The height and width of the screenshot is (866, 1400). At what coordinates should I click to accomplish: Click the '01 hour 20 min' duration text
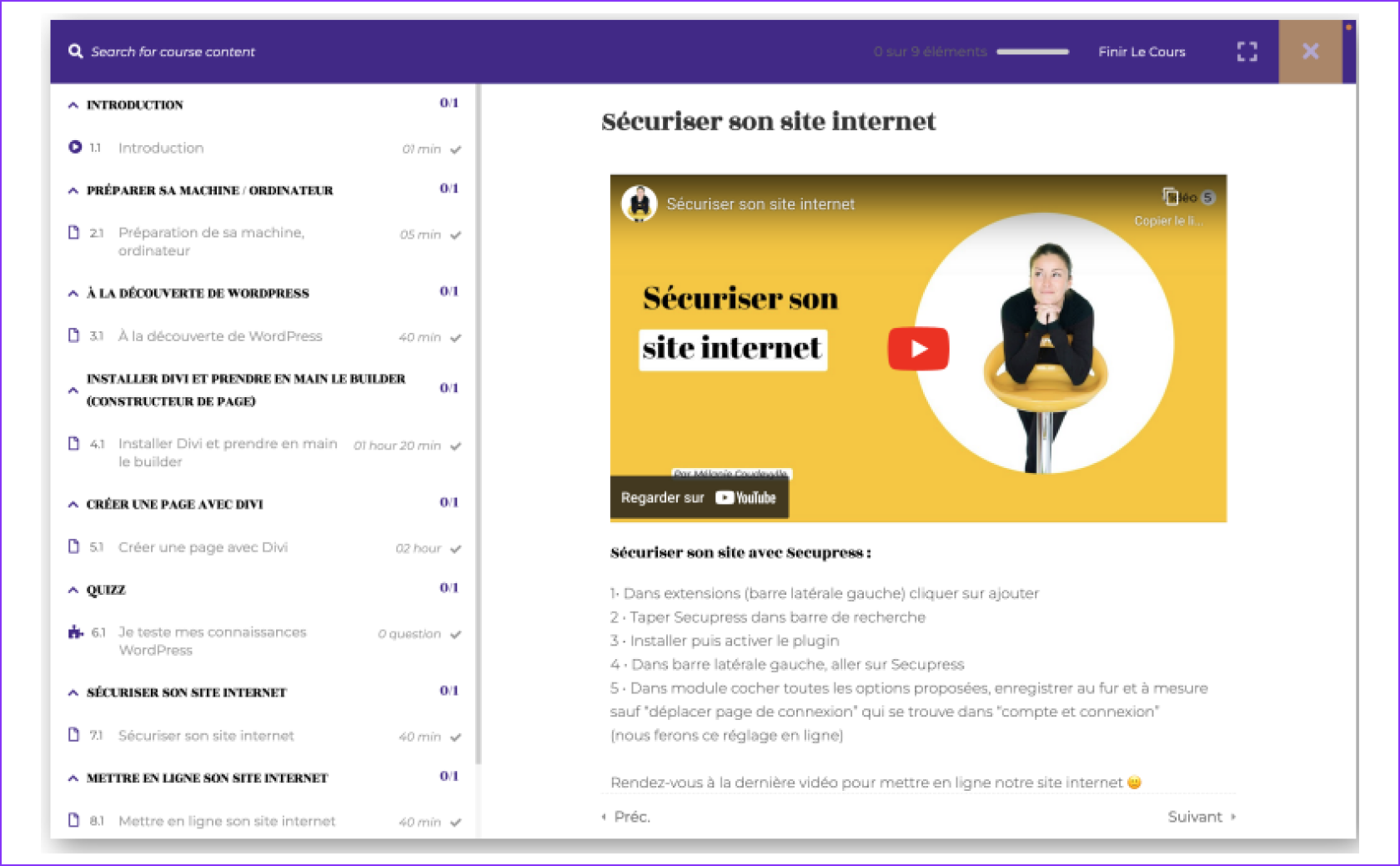pyautogui.click(x=397, y=446)
